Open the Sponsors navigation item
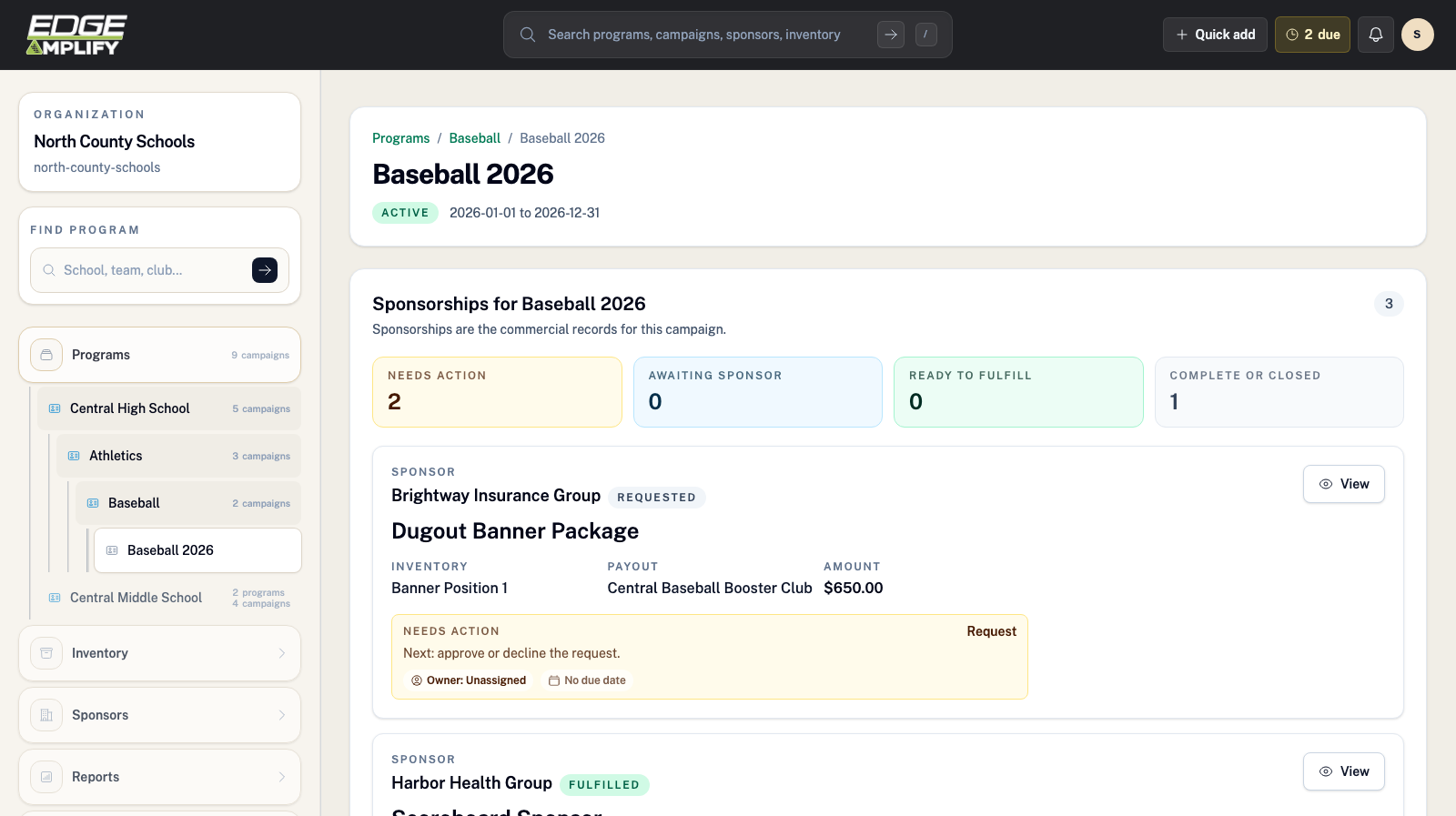 pos(160,715)
